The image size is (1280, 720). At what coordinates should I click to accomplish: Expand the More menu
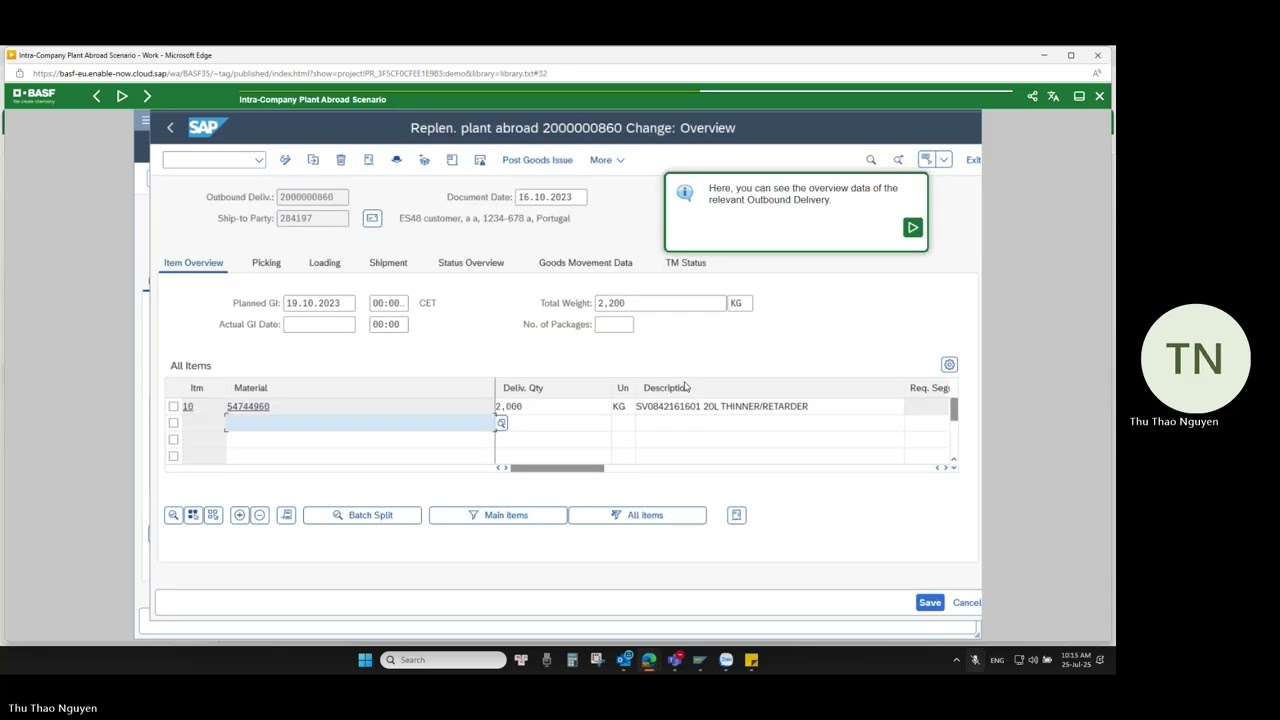[x=607, y=160]
